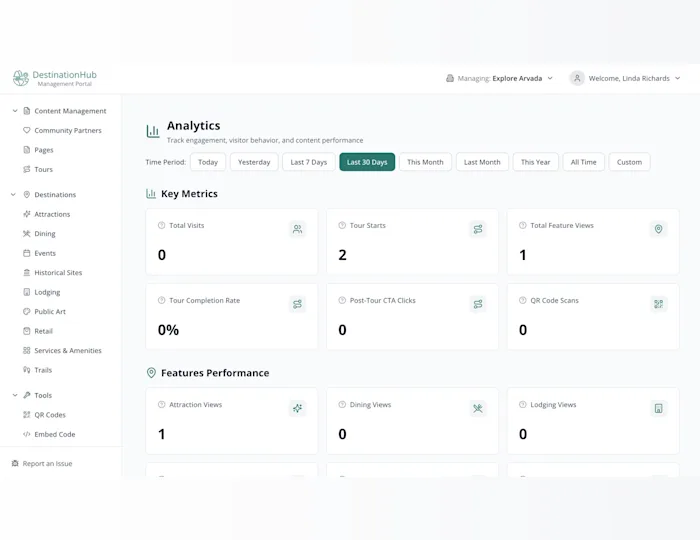The width and height of the screenshot is (700, 540).
Task: Open the Historical Sites sidebar link
Action: (x=53, y=273)
